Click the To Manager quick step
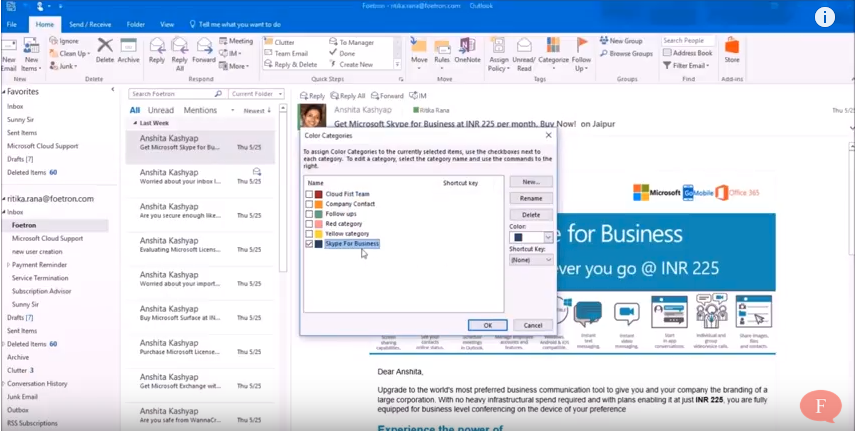Viewport: 857px width, 431px height. (x=351, y=42)
